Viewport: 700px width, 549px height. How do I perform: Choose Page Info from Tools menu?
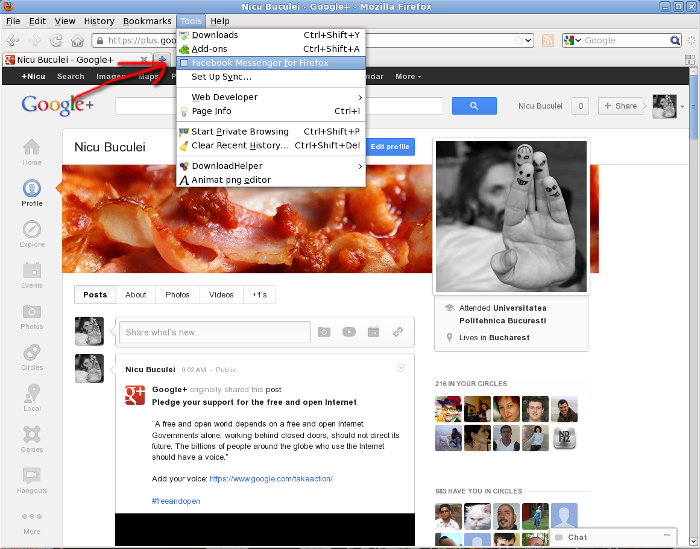click(x=271, y=111)
